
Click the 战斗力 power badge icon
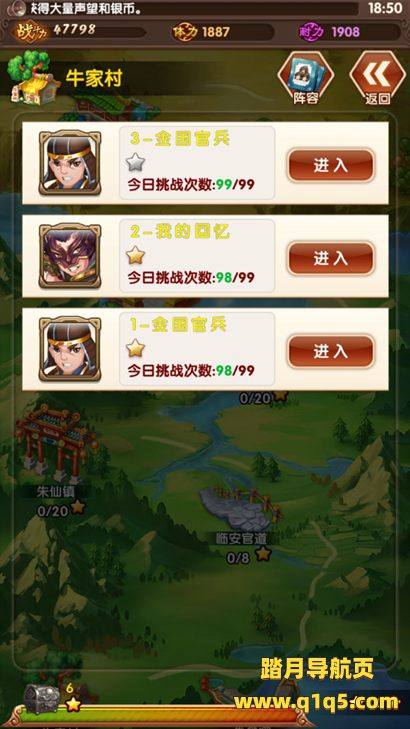pyautogui.click(x=31, y=32)
